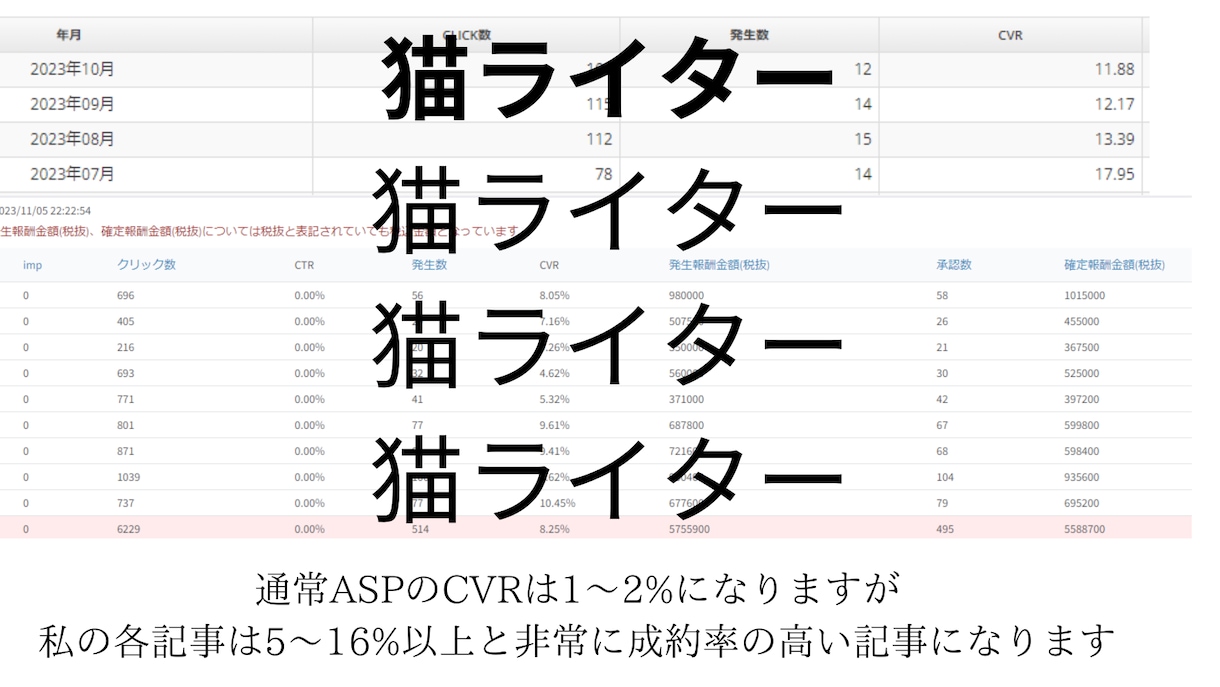Sort by the 承認数 column header
The image size is (1220, 687).
click(954, 265)
